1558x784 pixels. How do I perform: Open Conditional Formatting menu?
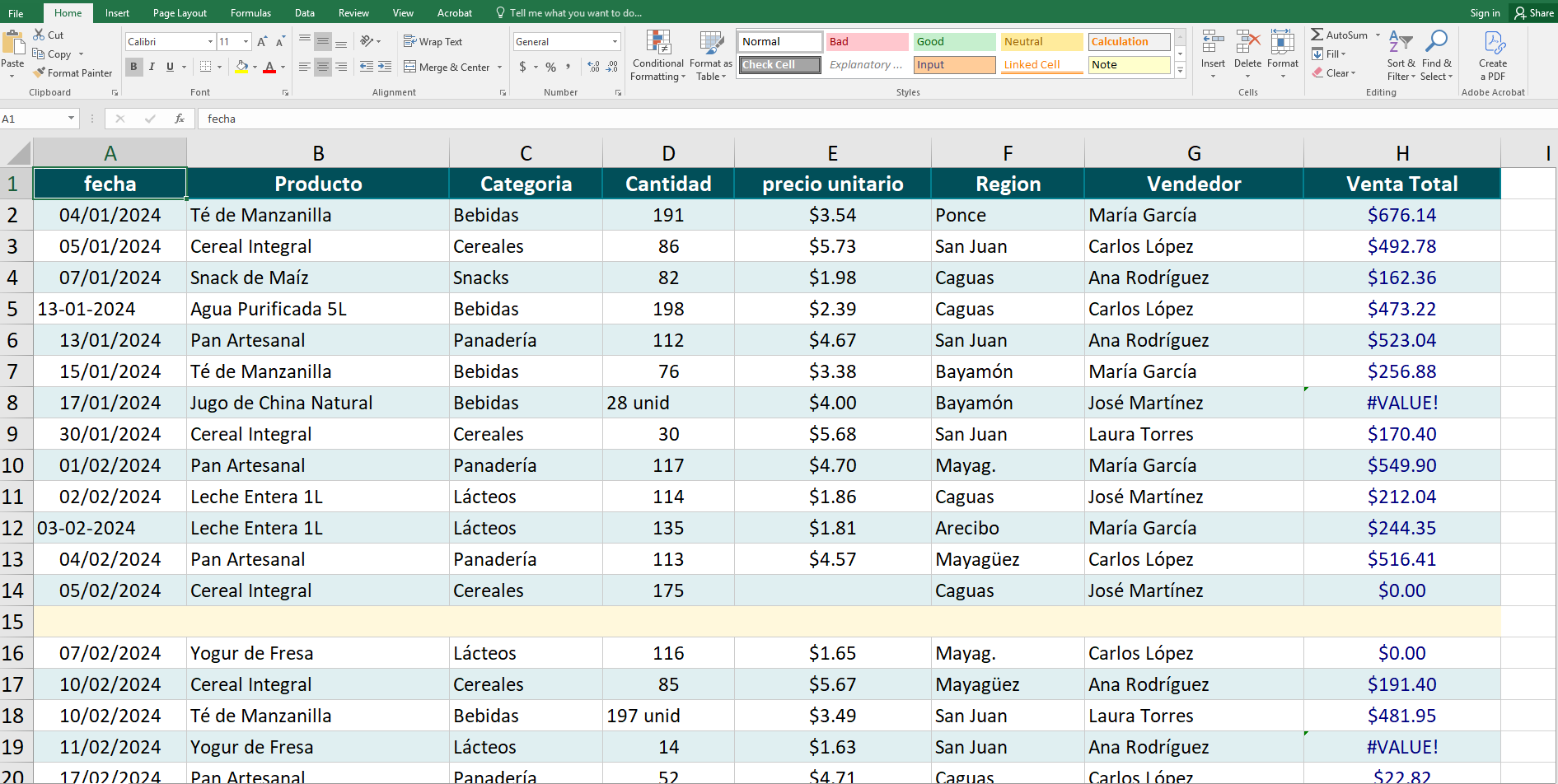[657, 55]
